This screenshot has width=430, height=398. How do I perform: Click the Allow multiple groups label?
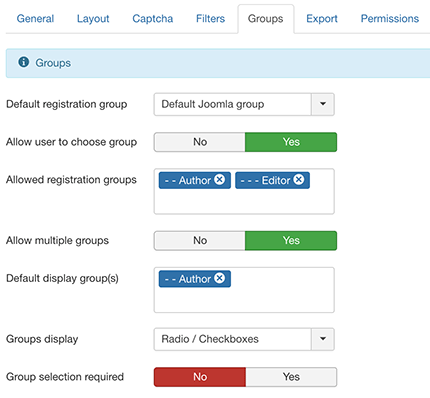[57, 241]
